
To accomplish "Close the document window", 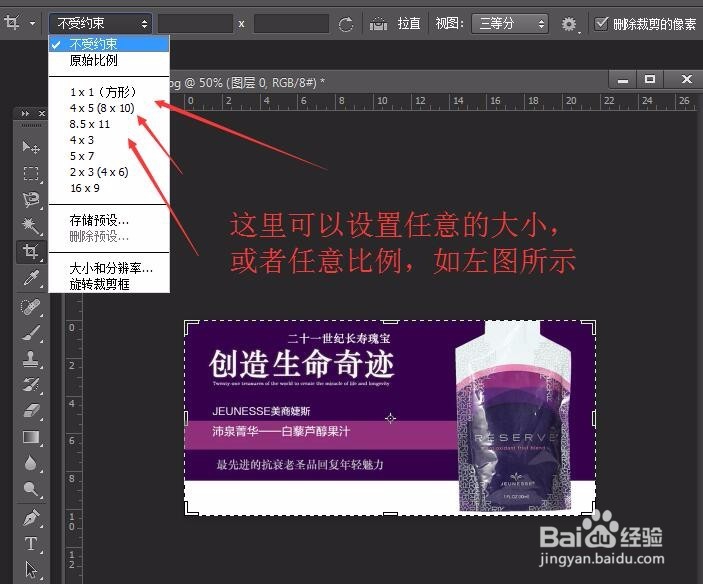I will click(x=686, y=80).
